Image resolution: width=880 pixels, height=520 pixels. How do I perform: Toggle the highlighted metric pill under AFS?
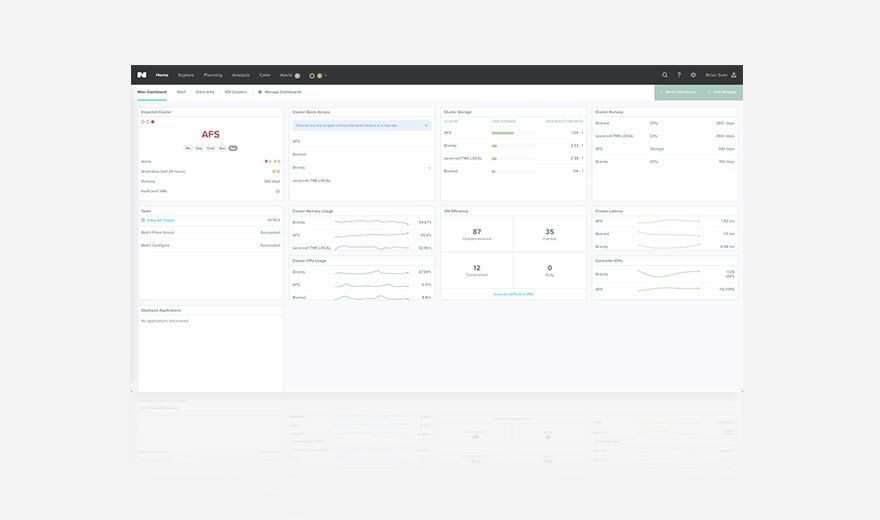click(233, 148)
